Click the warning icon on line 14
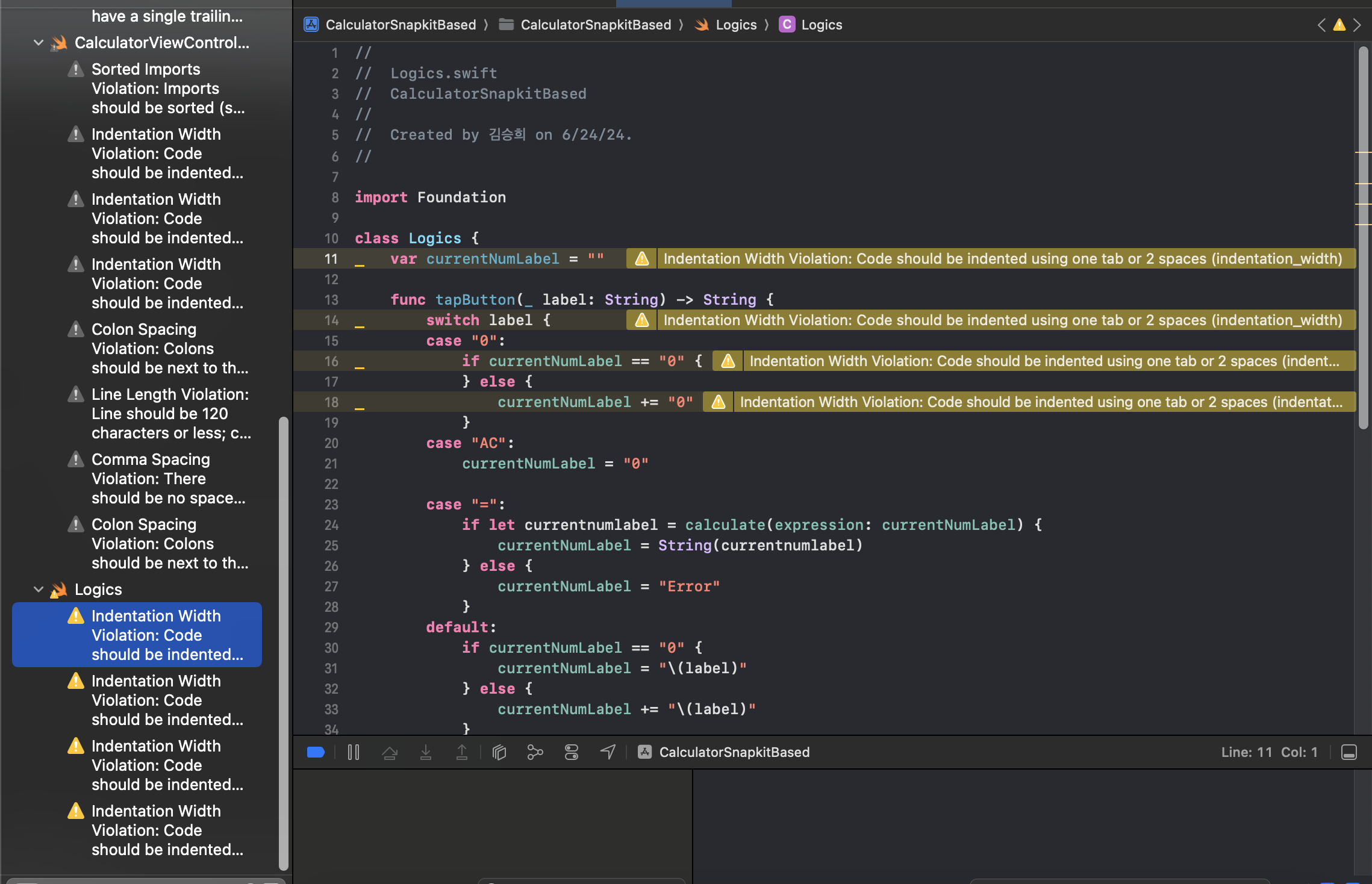 642,320
